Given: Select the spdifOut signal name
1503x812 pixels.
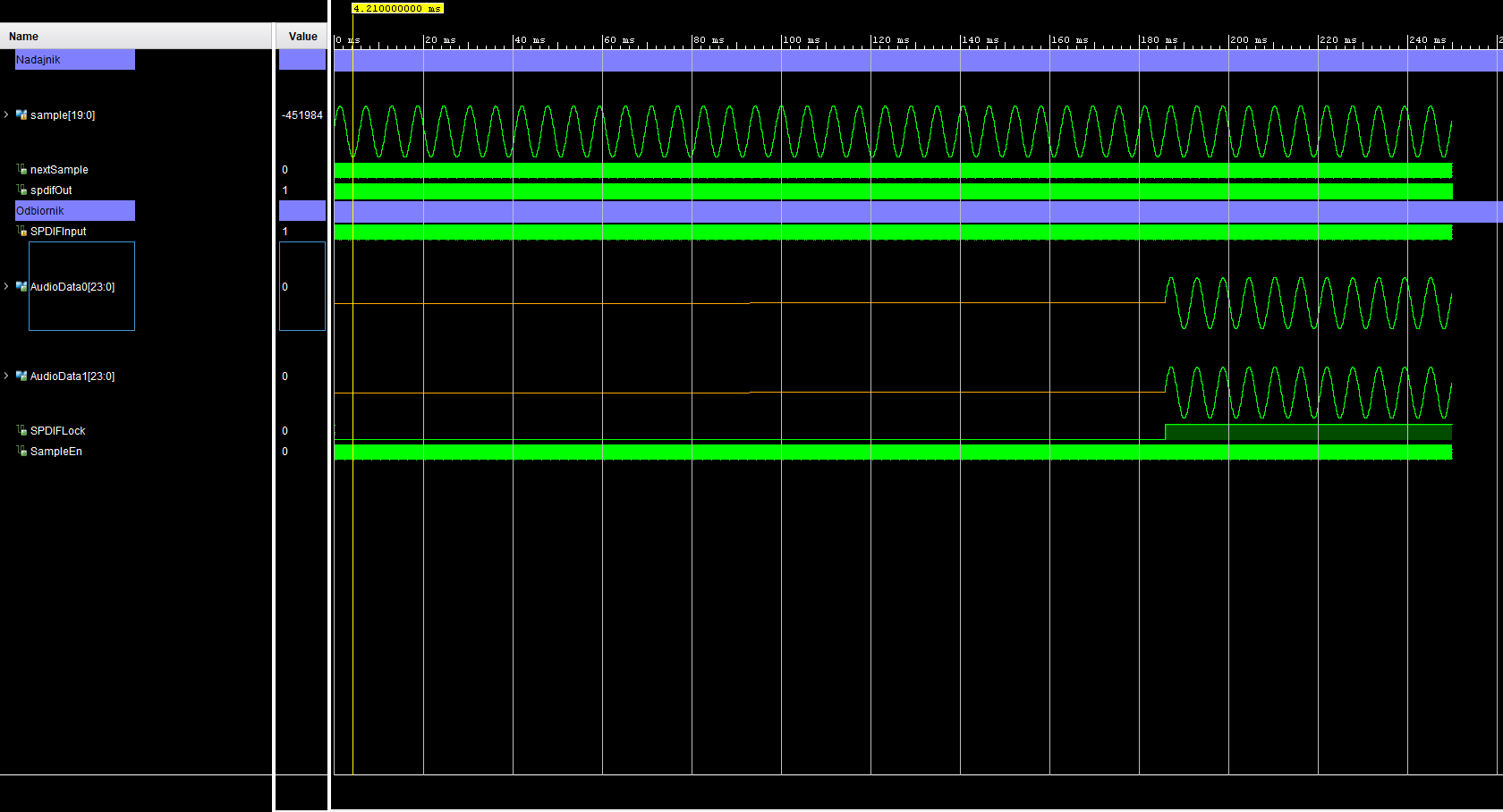Looking at the screenshot, I should tap(51, 190).
